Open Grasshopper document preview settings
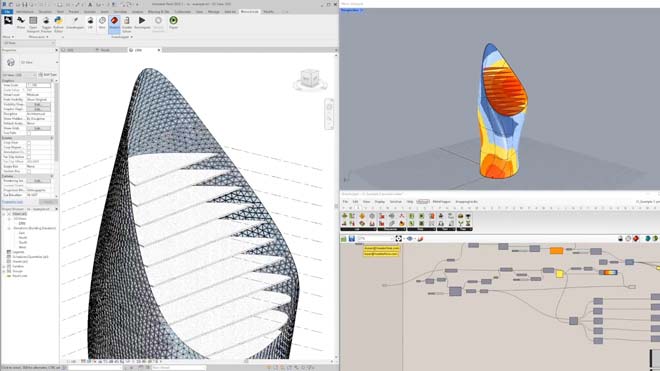The image size is (660, 371). (x=655, y=239)
